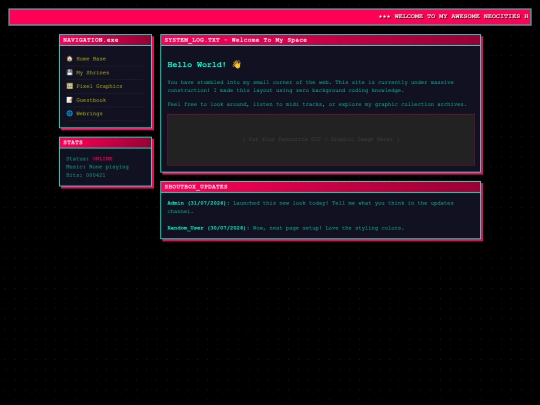Open the Webrings link
This screenshot has width=540, height=405.
pos(89,114)
